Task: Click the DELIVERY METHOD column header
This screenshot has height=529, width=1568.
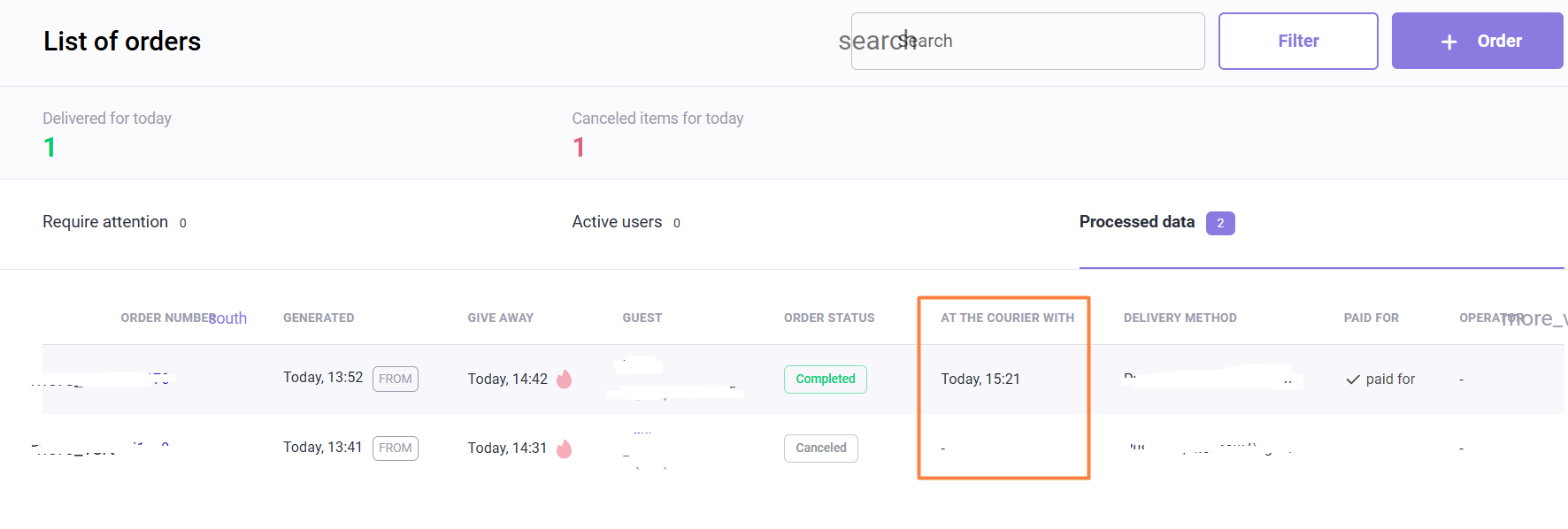Action: (x=1180, y=318)
